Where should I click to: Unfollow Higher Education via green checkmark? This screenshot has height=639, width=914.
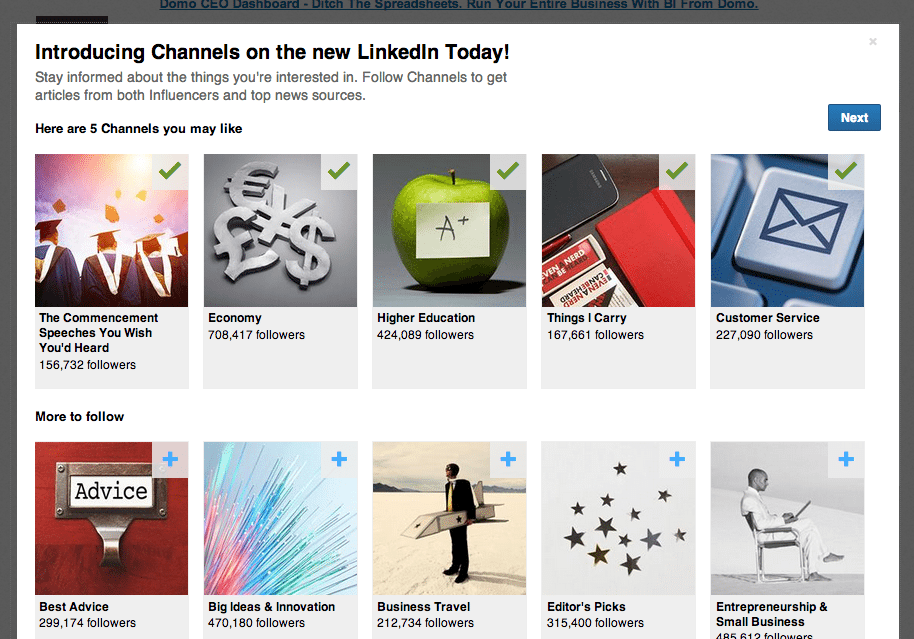tap(508, 171)
